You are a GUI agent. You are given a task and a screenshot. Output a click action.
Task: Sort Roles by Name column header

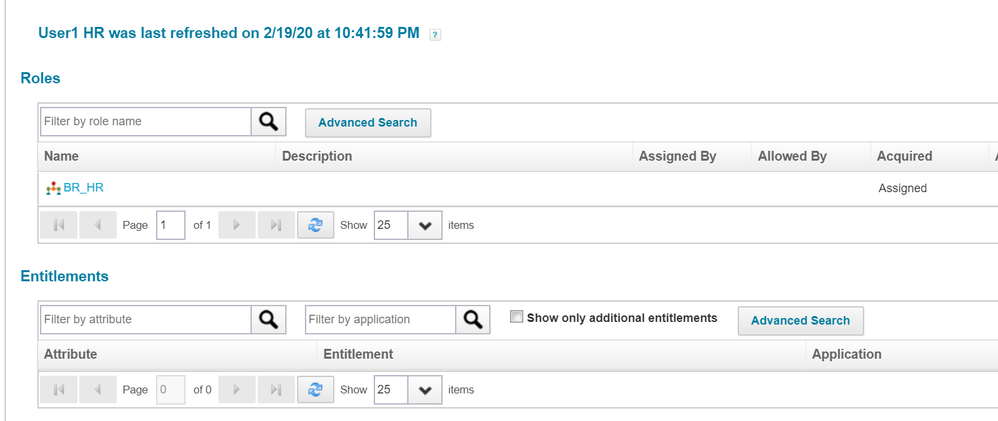pos(62,156)
